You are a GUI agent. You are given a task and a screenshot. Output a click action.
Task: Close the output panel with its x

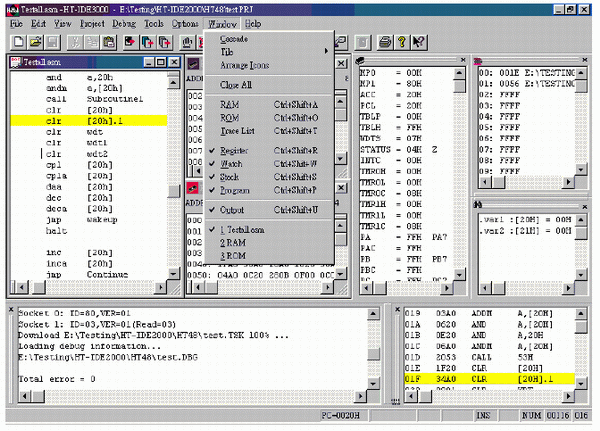(x=11, y=309)
